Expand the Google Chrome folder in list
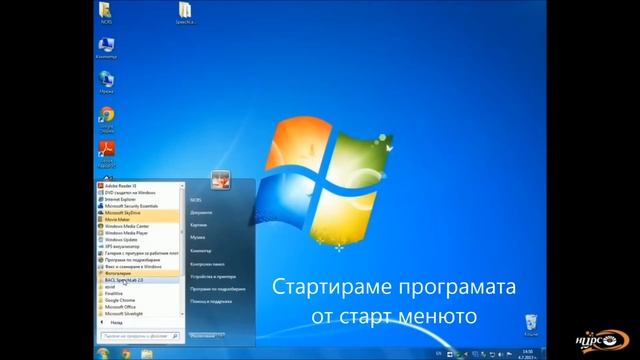Image resolution: width=640 pixels, height=360 pixels. tap(138, 300)
